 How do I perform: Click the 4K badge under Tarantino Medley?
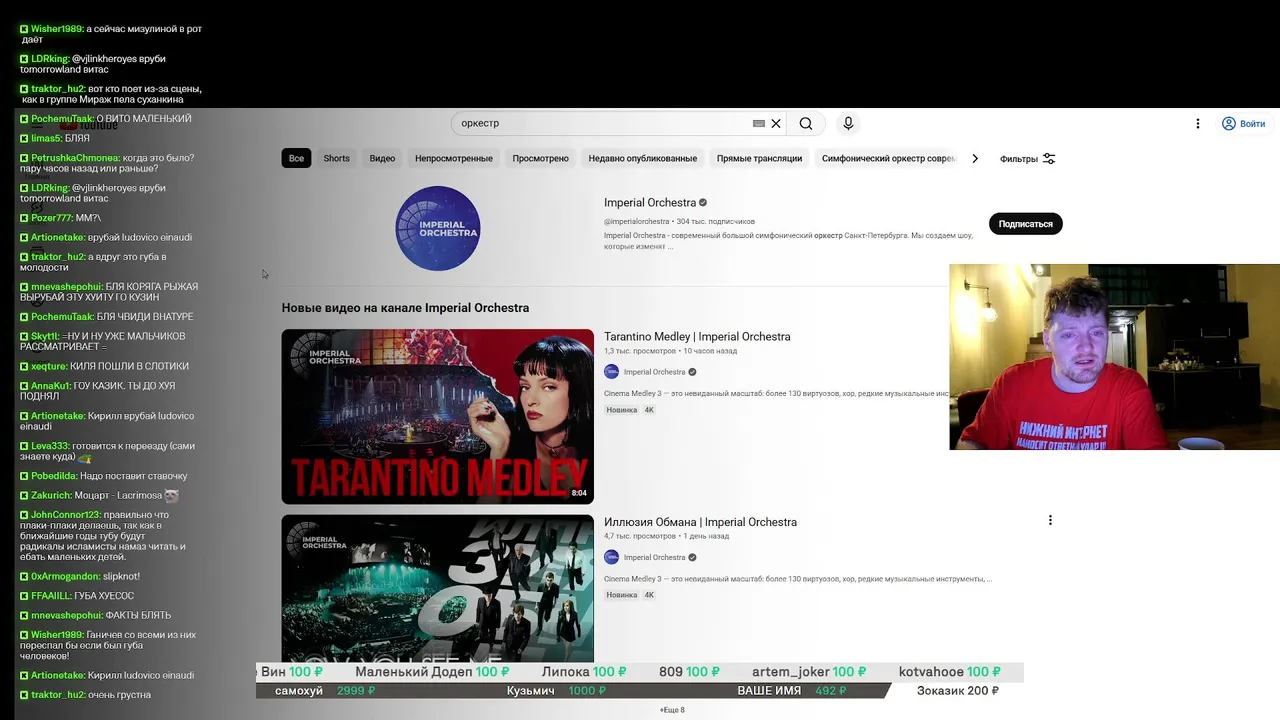click(x=649, y=410)
